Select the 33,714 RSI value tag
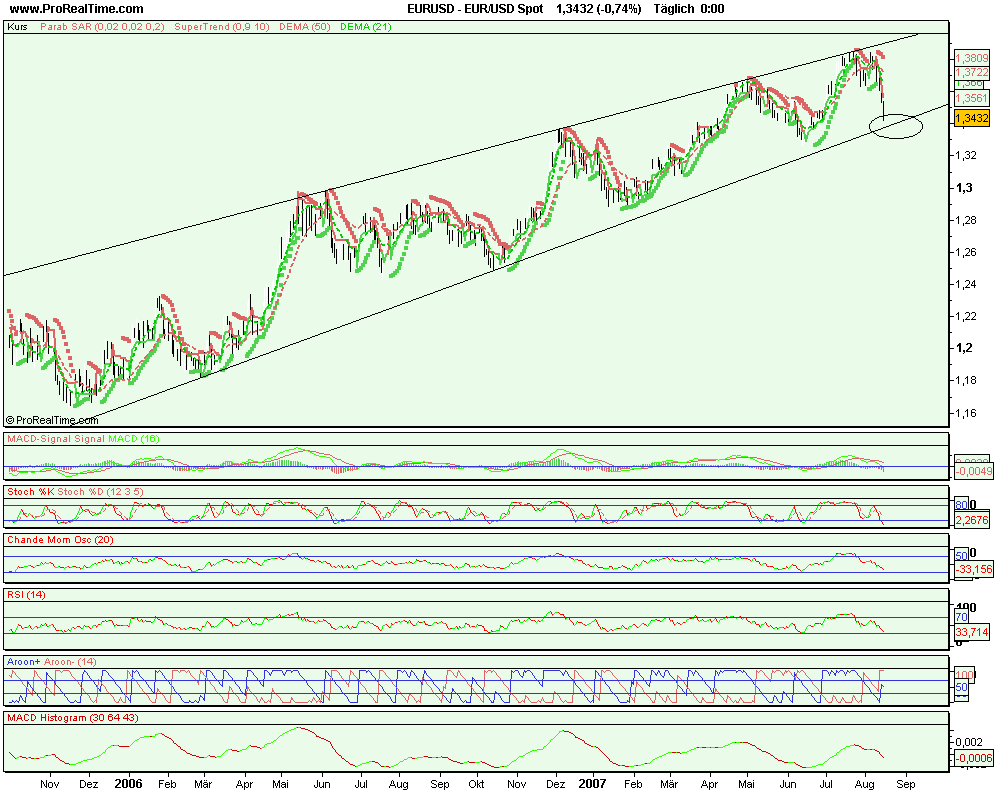Screen dimensions: 1000x800 click(x=972, y=632)
